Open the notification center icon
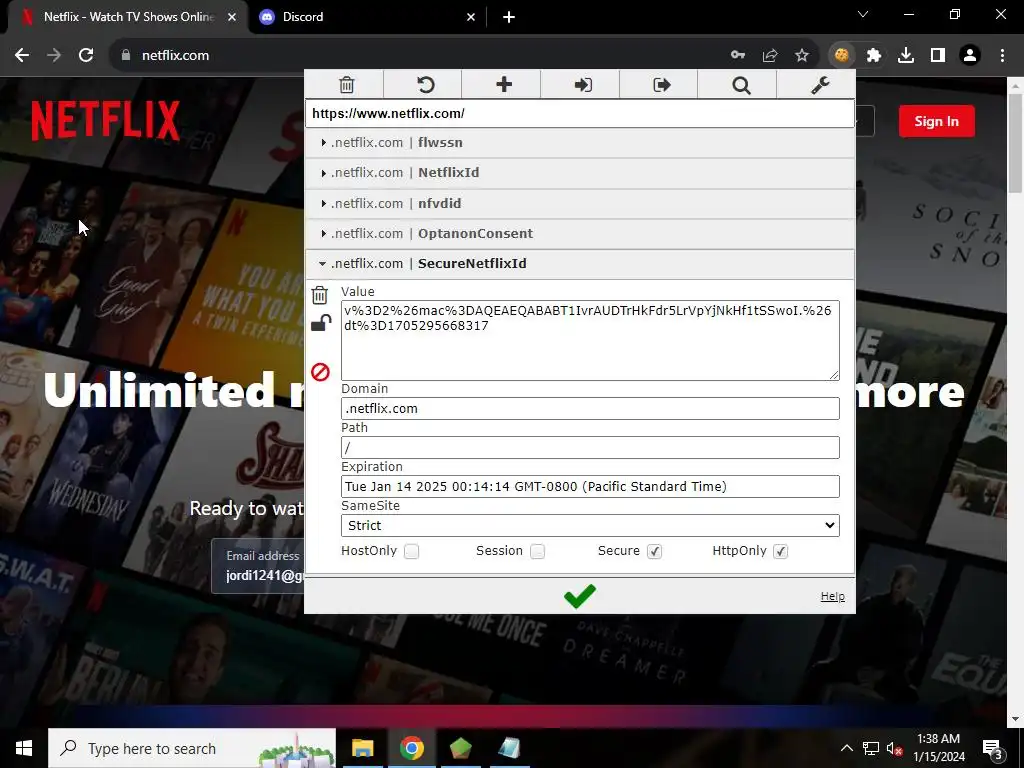The width and height of the screenshot is (1024, 768). [x=993, y=748]
